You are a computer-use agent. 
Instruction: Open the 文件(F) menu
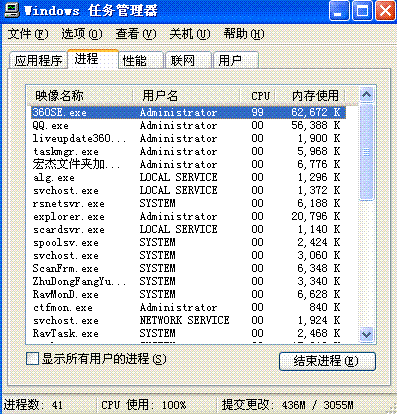(28, 34)
